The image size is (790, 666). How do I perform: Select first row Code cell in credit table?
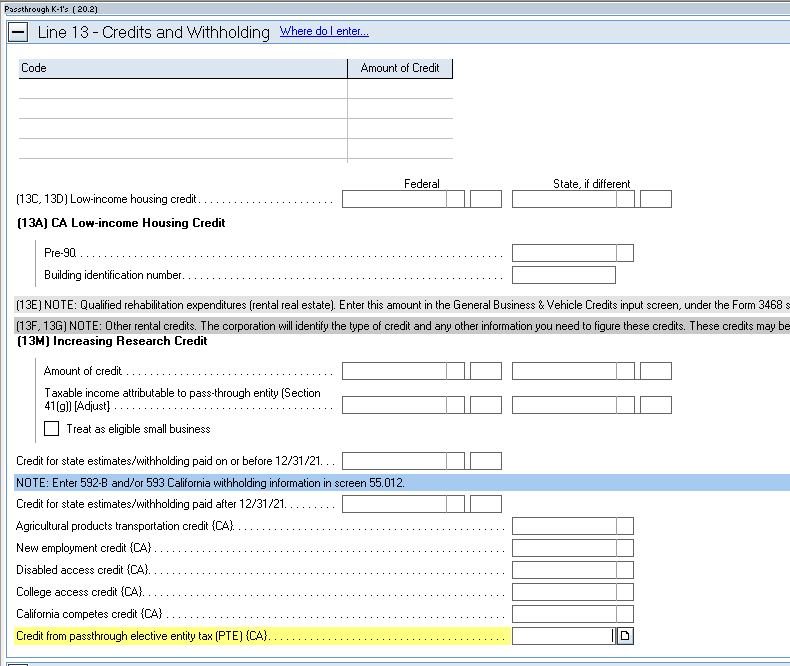[183, 89]
